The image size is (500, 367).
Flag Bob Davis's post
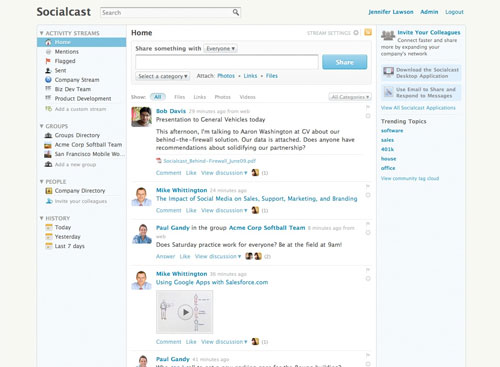coord(368,107)
